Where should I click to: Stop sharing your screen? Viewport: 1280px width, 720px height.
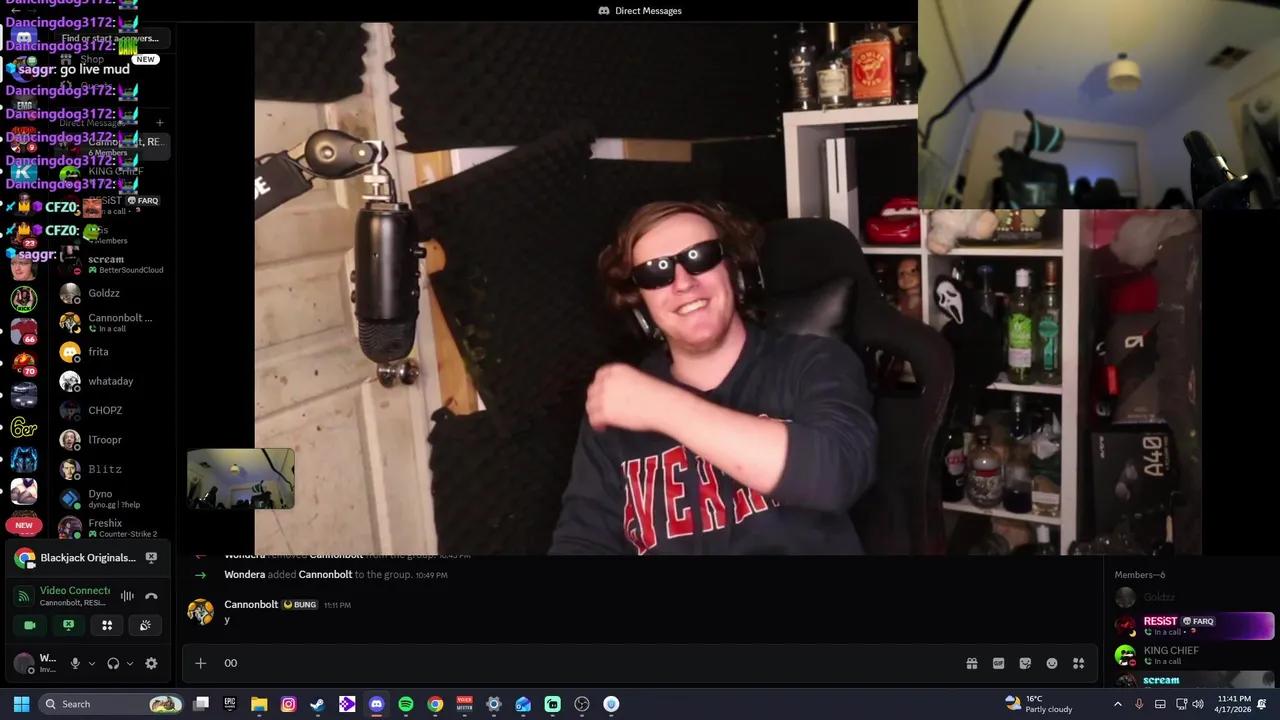coord(68,625)
